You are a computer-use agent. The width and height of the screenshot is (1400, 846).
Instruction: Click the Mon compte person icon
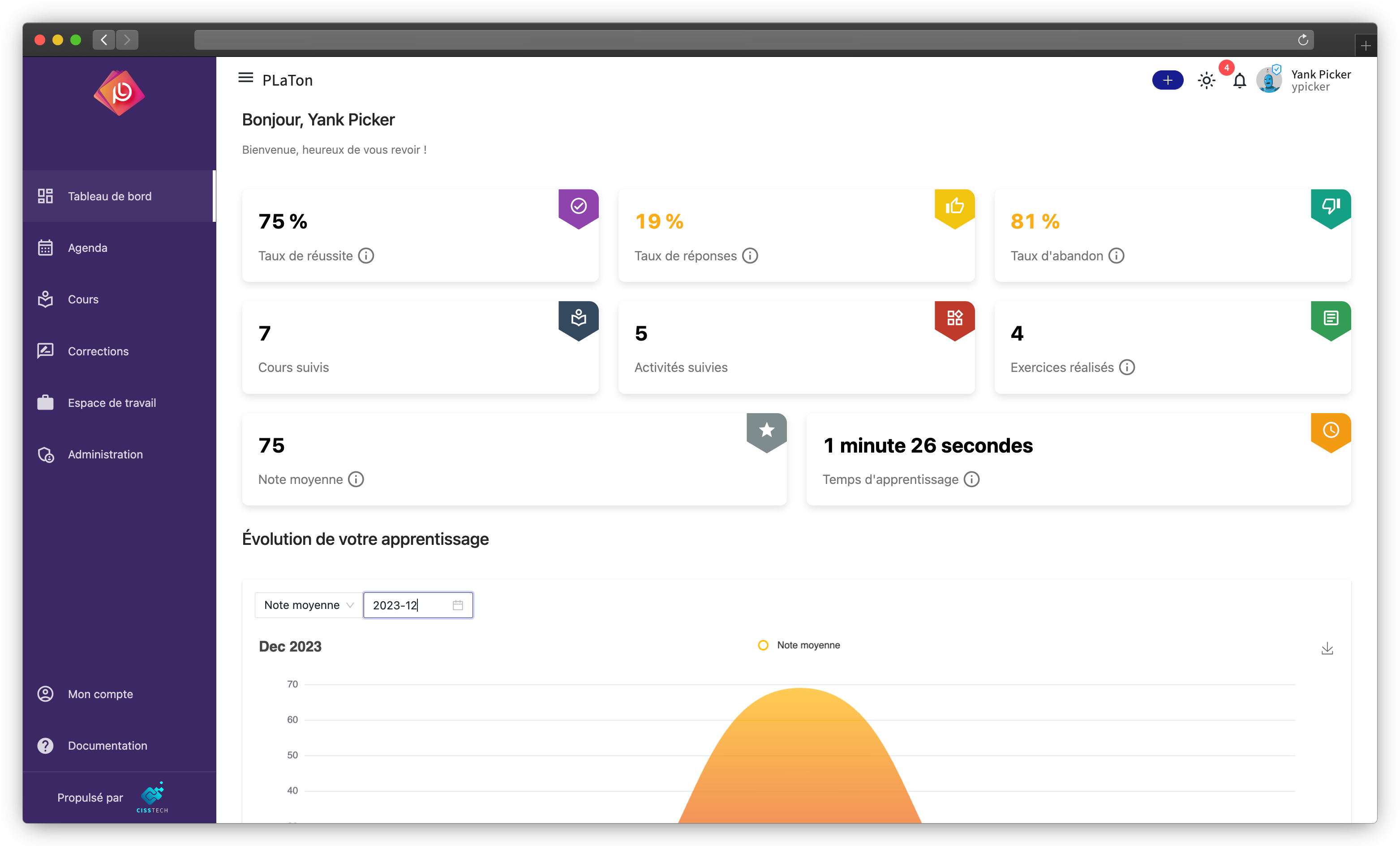(x=45, y=694)
